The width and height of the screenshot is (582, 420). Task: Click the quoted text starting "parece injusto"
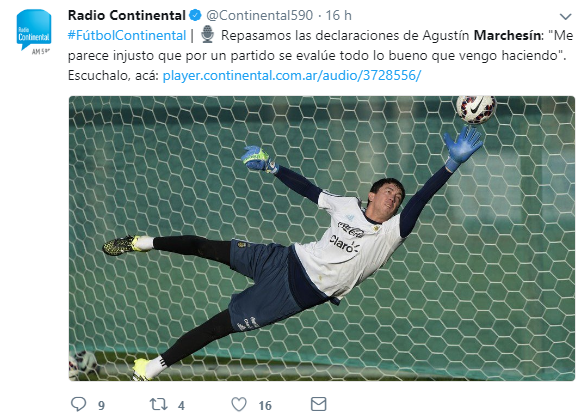pyautogui.click(x=317, y=56)
